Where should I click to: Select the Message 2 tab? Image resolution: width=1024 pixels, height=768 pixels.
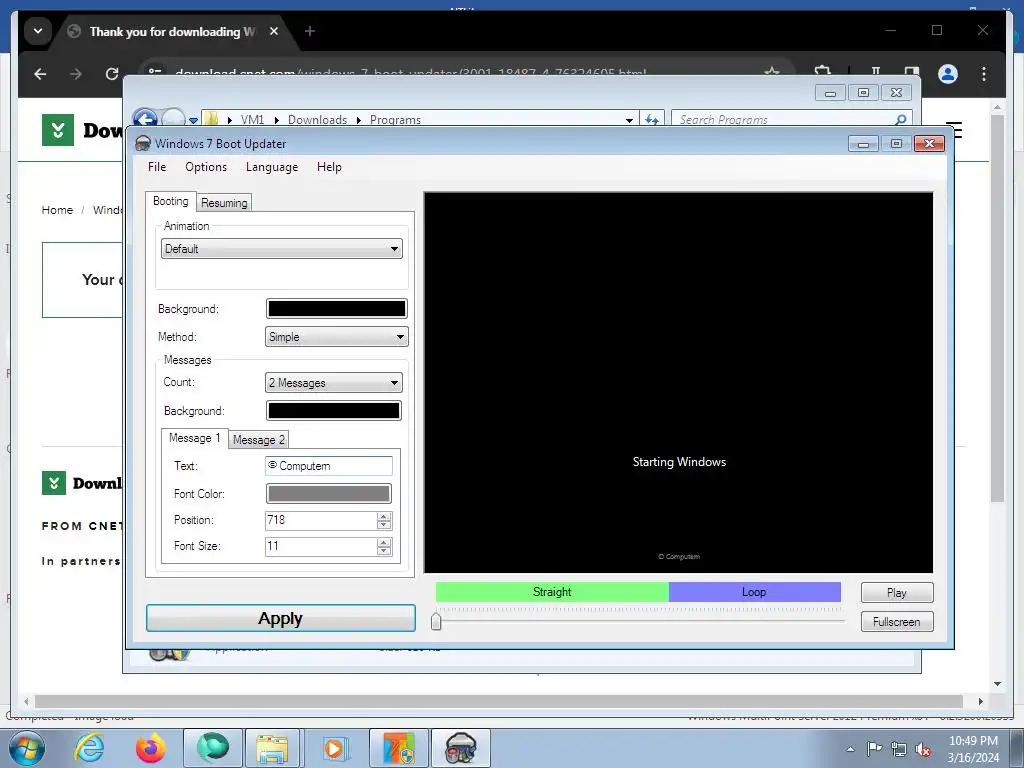click(259, 440)
